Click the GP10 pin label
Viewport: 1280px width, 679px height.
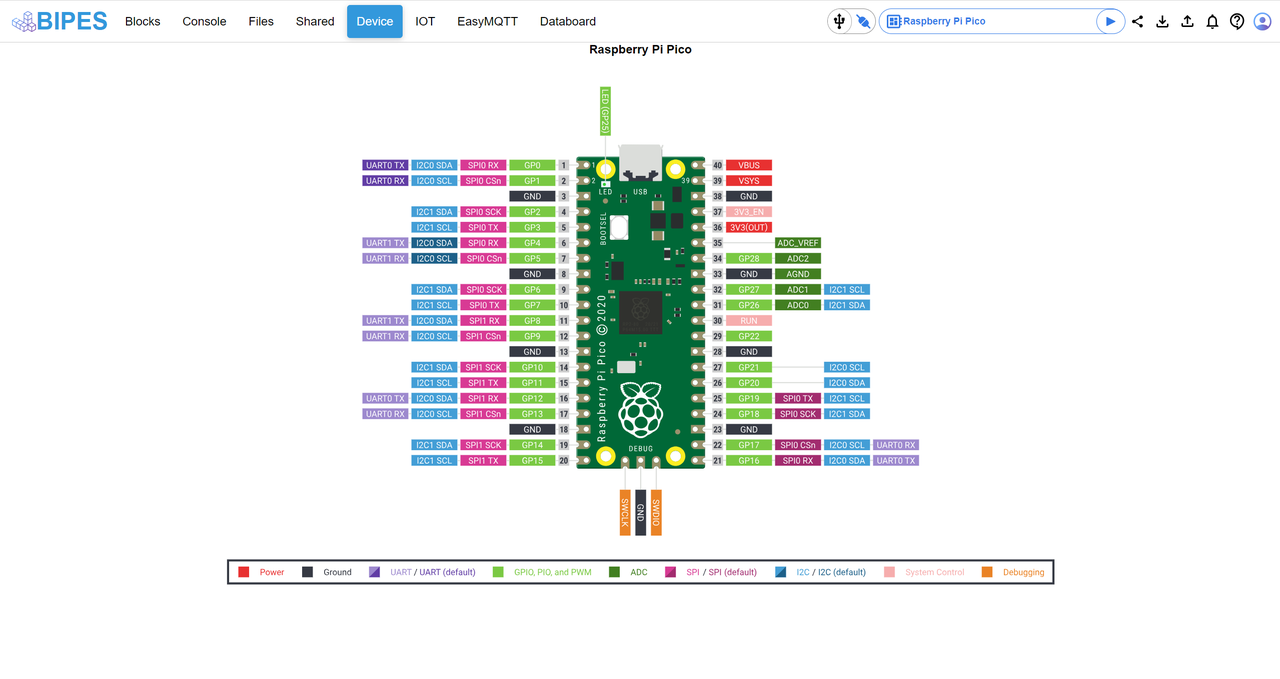pos(532,367)
